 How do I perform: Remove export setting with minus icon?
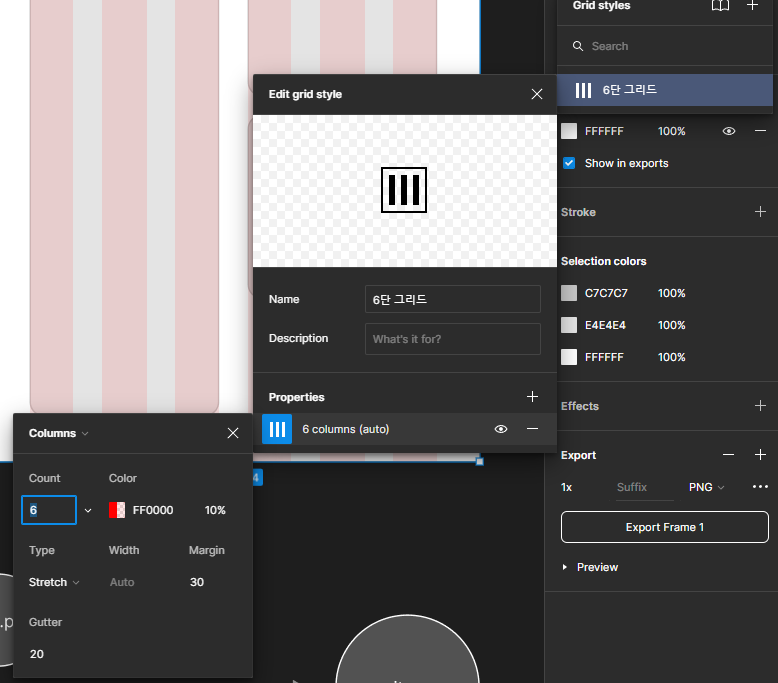[728, 455]
